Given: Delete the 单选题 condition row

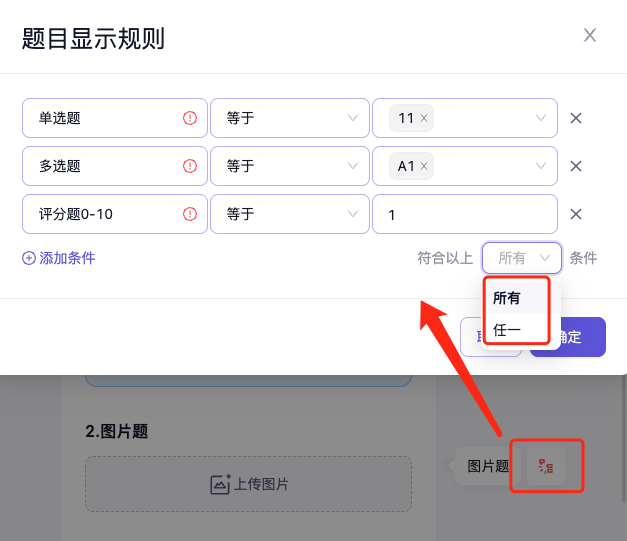Looking at the screenshot, I should (576, 118).
